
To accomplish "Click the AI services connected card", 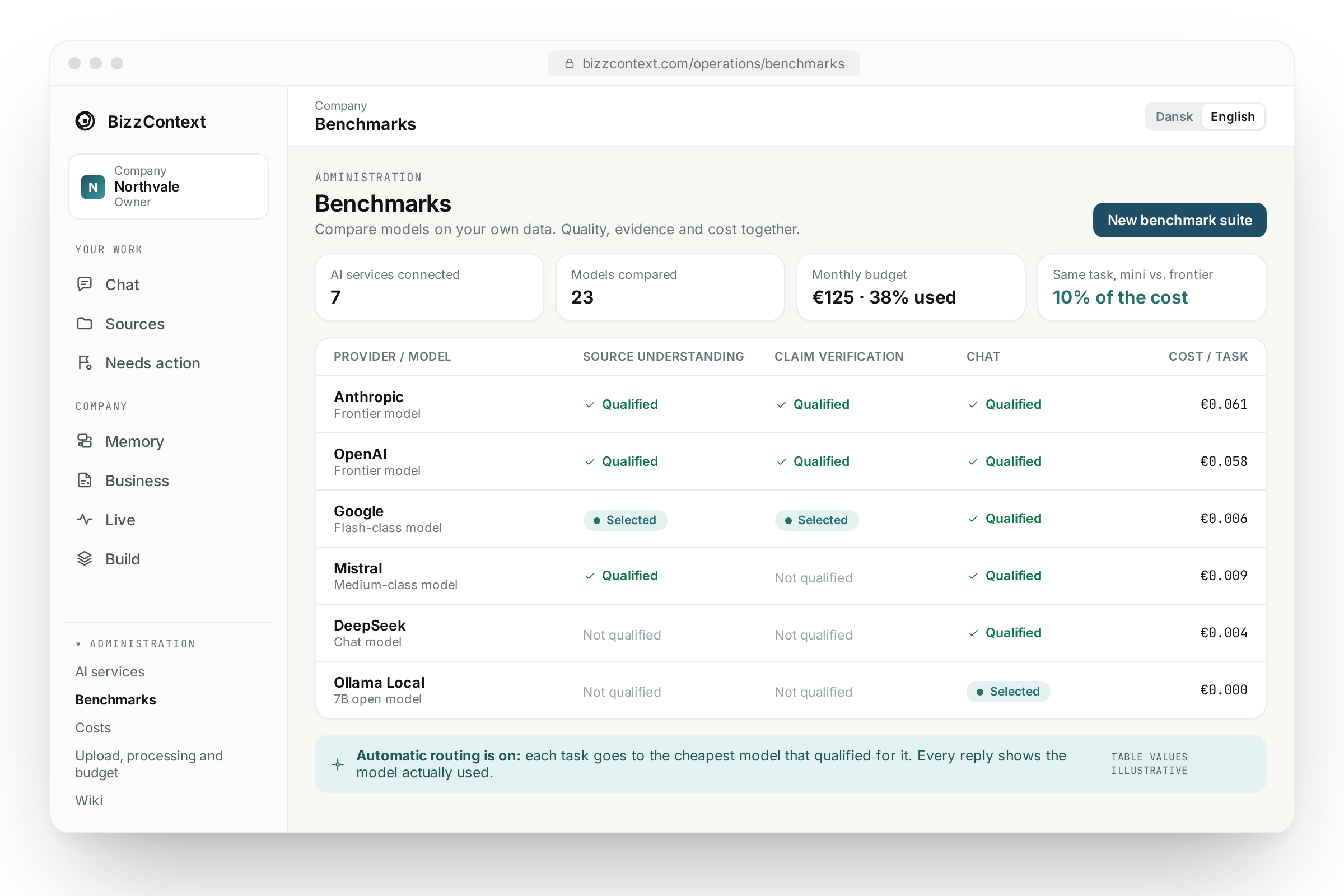I will pos(429,287).
